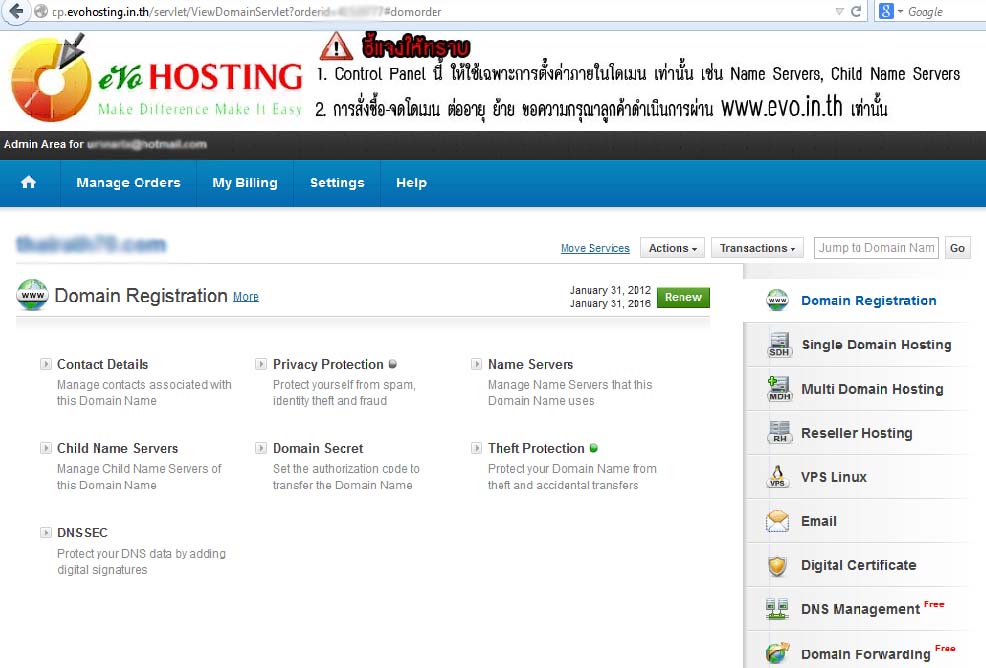Click the Domain Registration sidebar link
This screenshot has height=668, width=986.
pos(868,300)
